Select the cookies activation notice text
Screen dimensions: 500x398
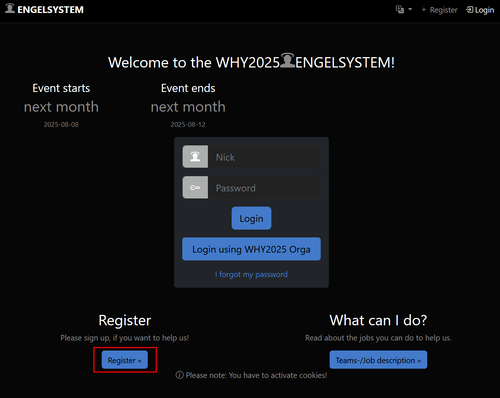(x=256, y=375)
